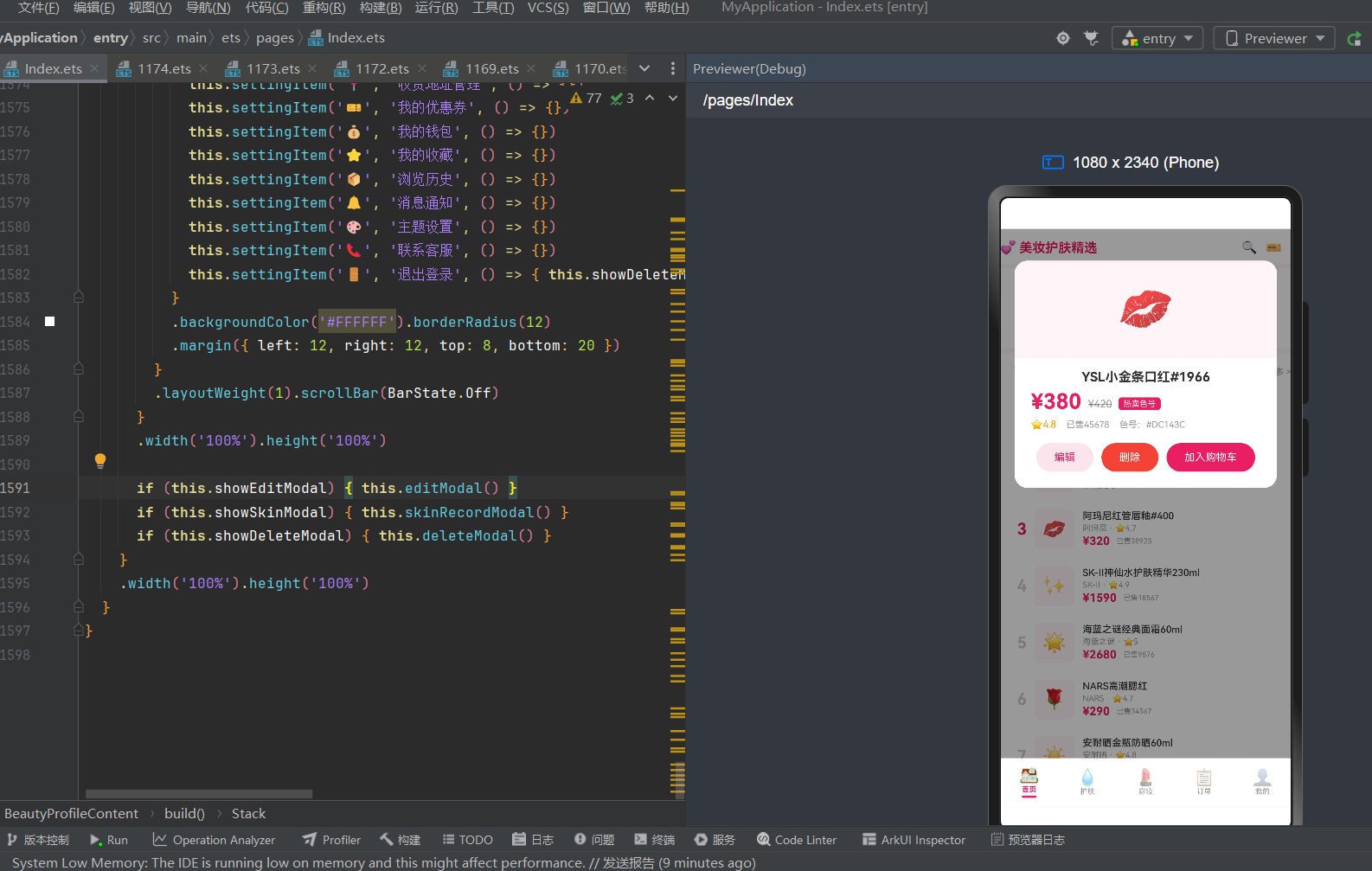Click the refresh previewer icon
The width and height of the screenshot is (1372, 871).
[x=1355, y=39]
